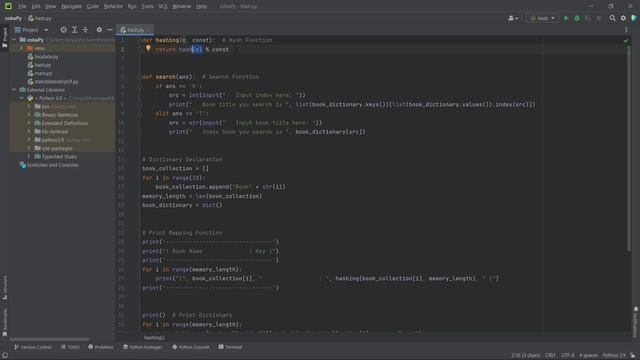Click the Project panel horizontal scrollbar
The width and height of the screenshot is (640, 360).
click(49, 339)
